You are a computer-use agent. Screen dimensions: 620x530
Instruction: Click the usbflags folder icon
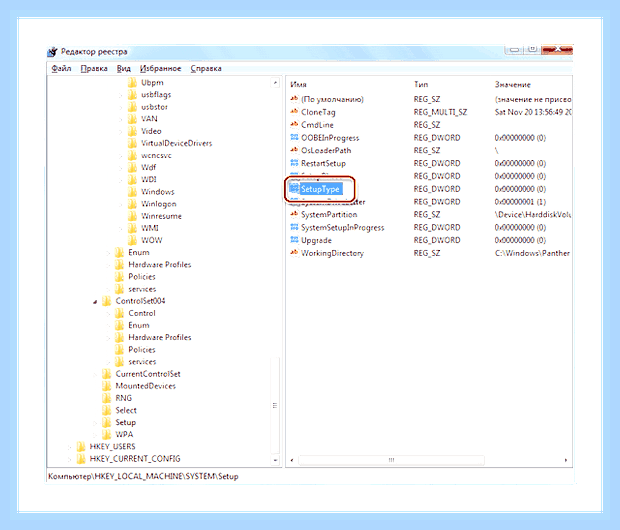coord(132,95)
